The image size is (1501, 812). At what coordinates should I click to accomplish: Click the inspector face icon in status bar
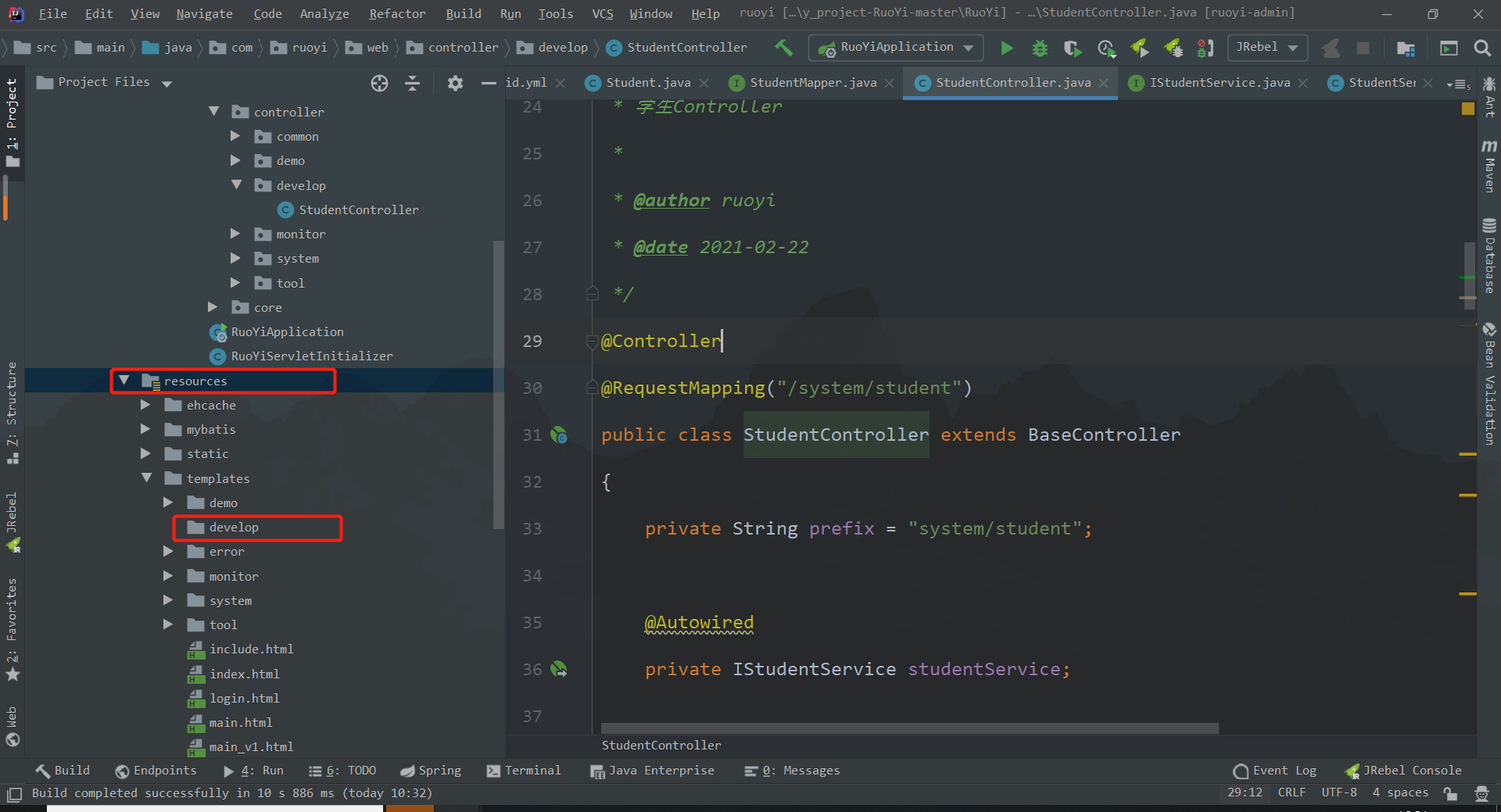tap(1481, 793)
